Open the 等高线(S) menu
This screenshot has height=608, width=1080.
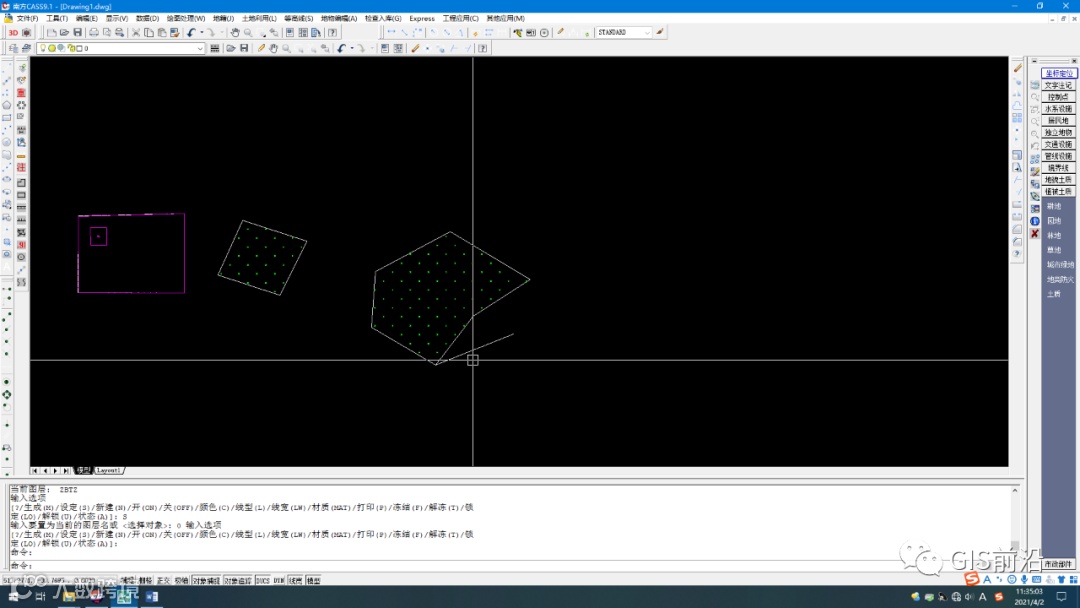[x=298, y=19]
